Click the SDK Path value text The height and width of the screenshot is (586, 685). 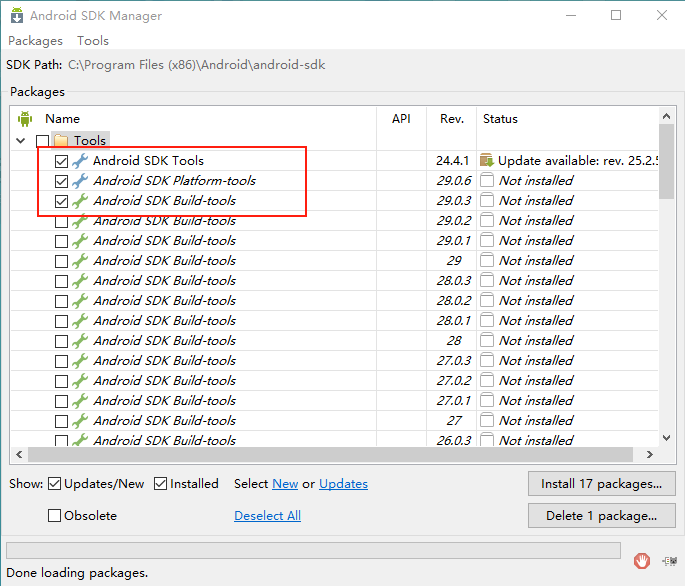[197, 65]
